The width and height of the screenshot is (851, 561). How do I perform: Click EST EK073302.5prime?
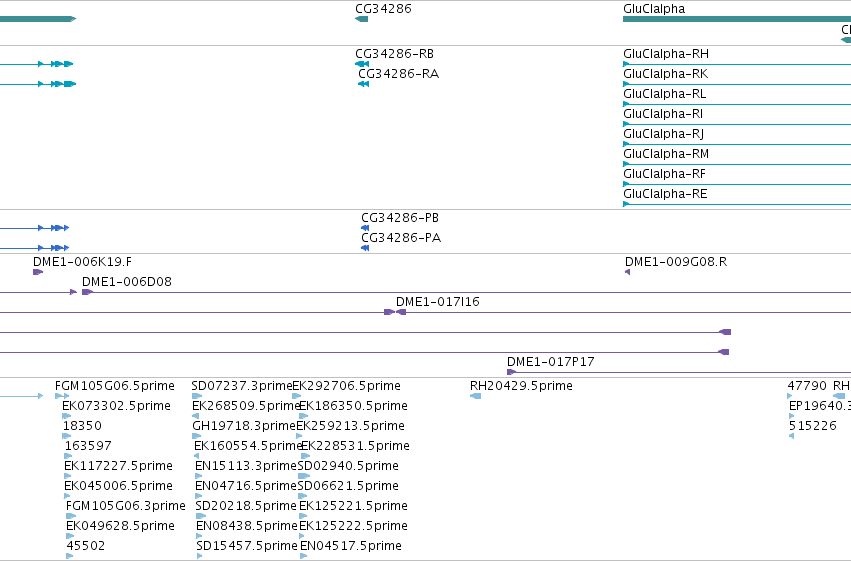[117, 406]
